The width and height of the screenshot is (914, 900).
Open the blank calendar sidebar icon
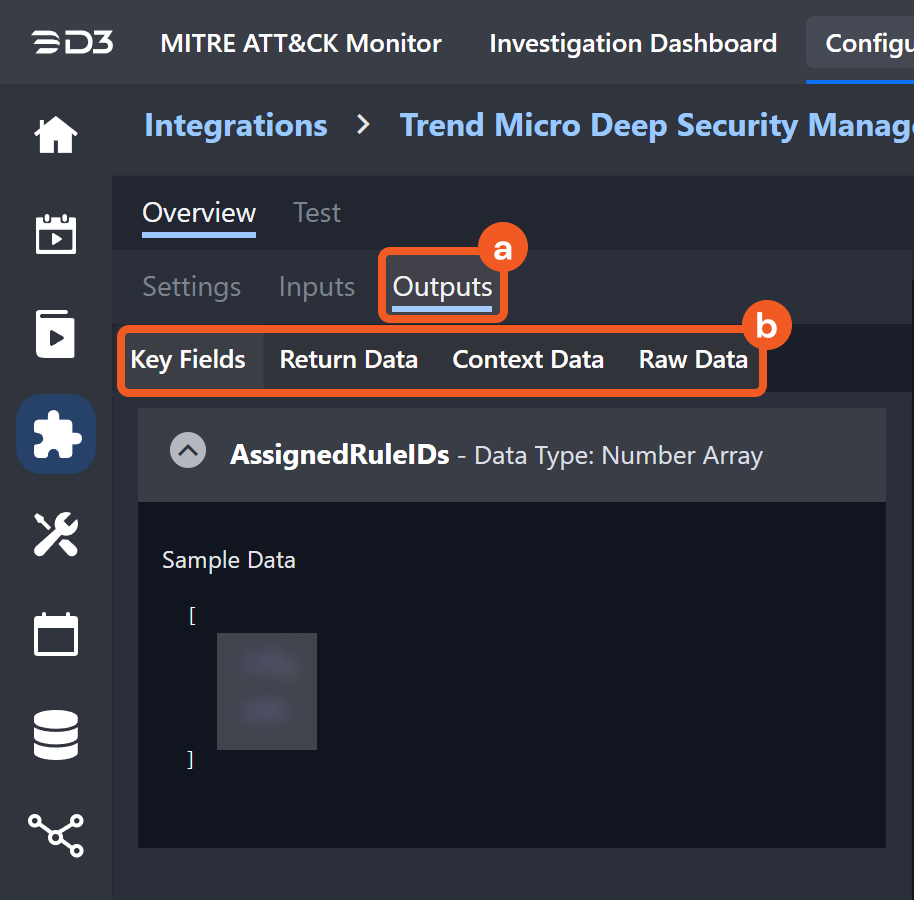click(x=56, y=634)
